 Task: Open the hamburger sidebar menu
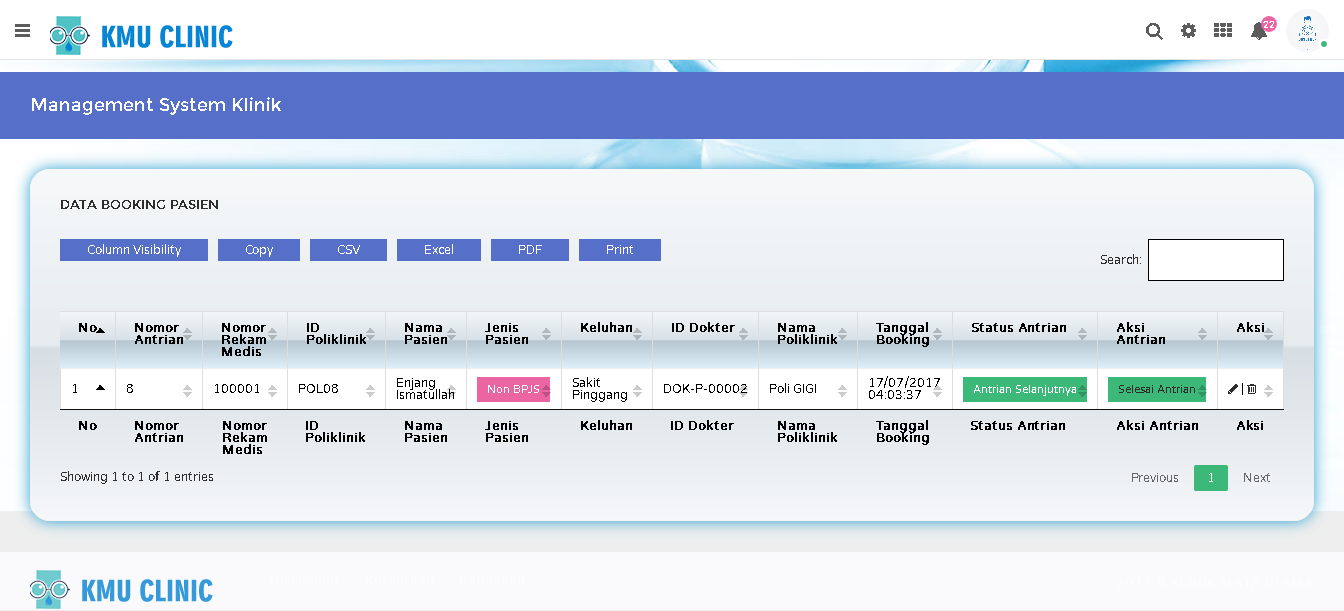click(22, 31)
